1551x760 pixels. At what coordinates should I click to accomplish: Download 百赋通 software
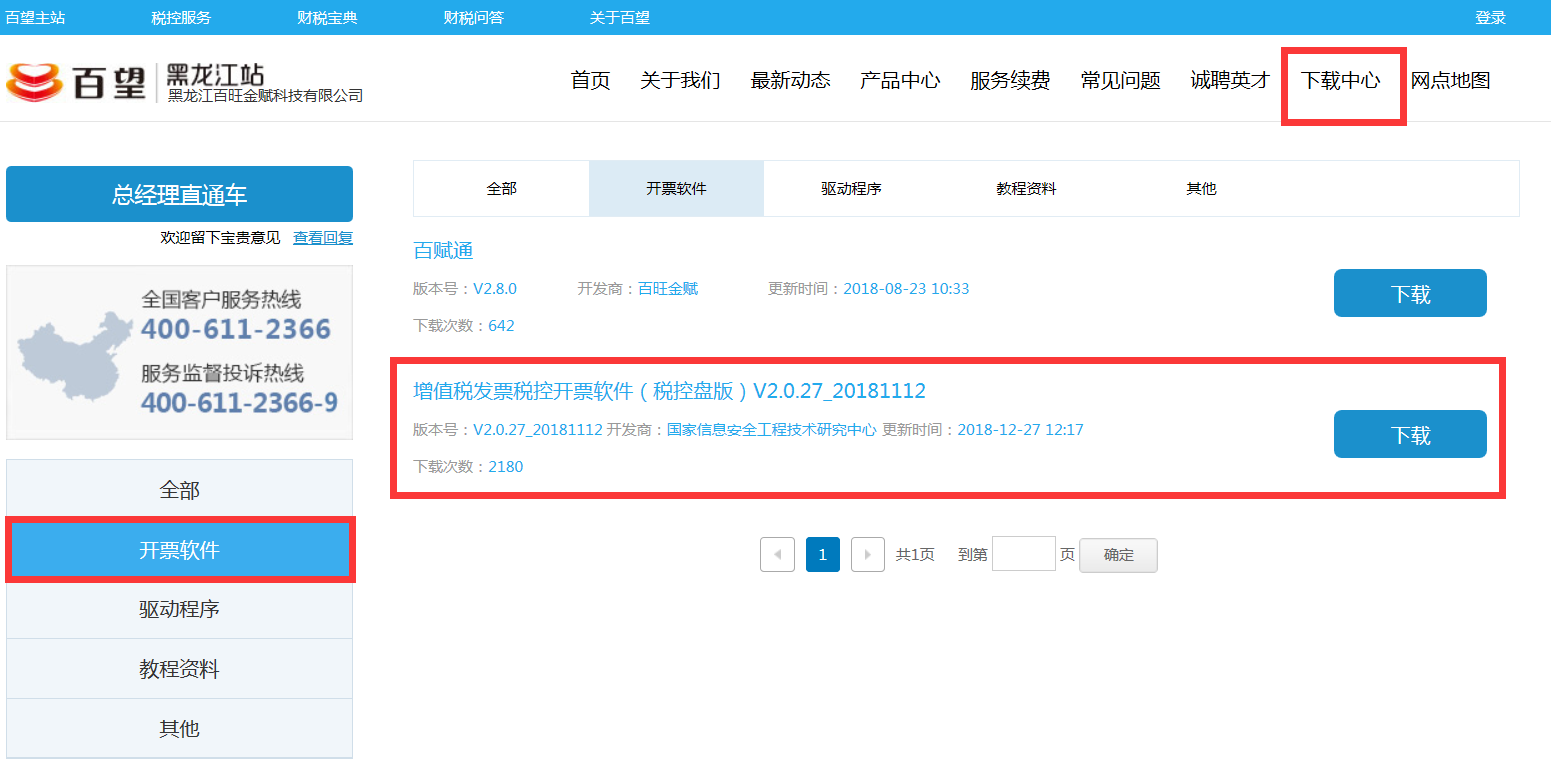pos(1410,293)
